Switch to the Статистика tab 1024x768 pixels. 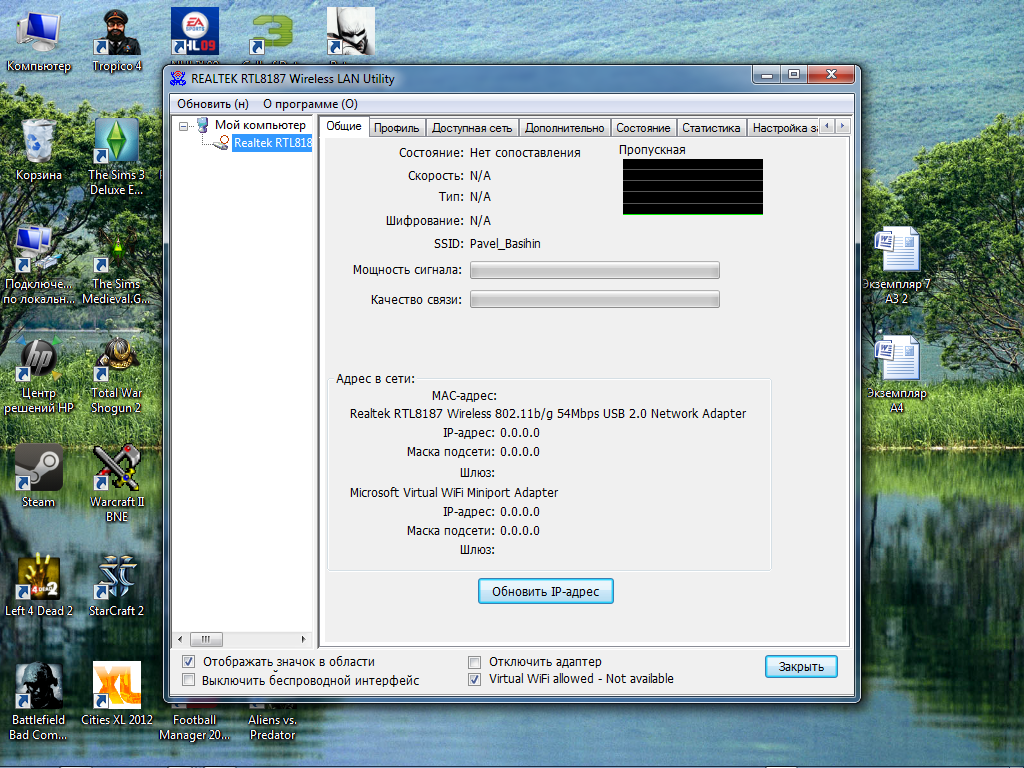click(x=711, y=128)
